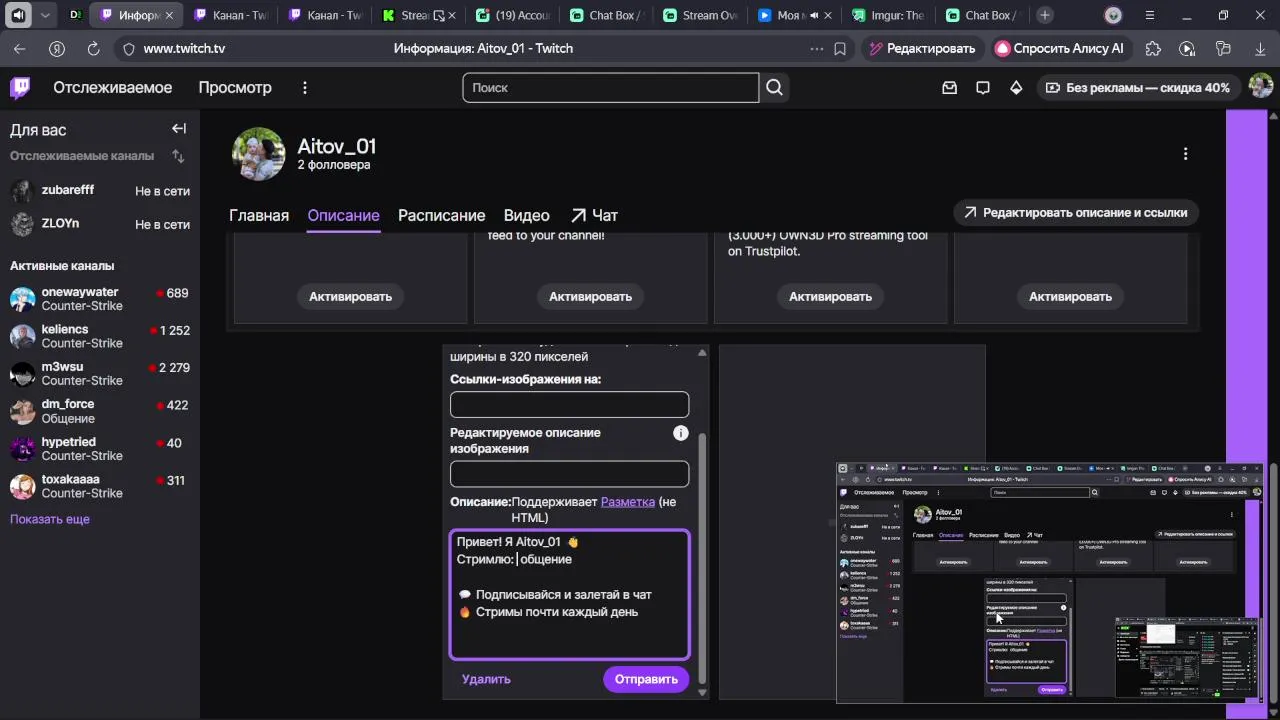
Task: Click "Без рекламы — скидка 40%" button
Action: click(x=1138, y=88)
